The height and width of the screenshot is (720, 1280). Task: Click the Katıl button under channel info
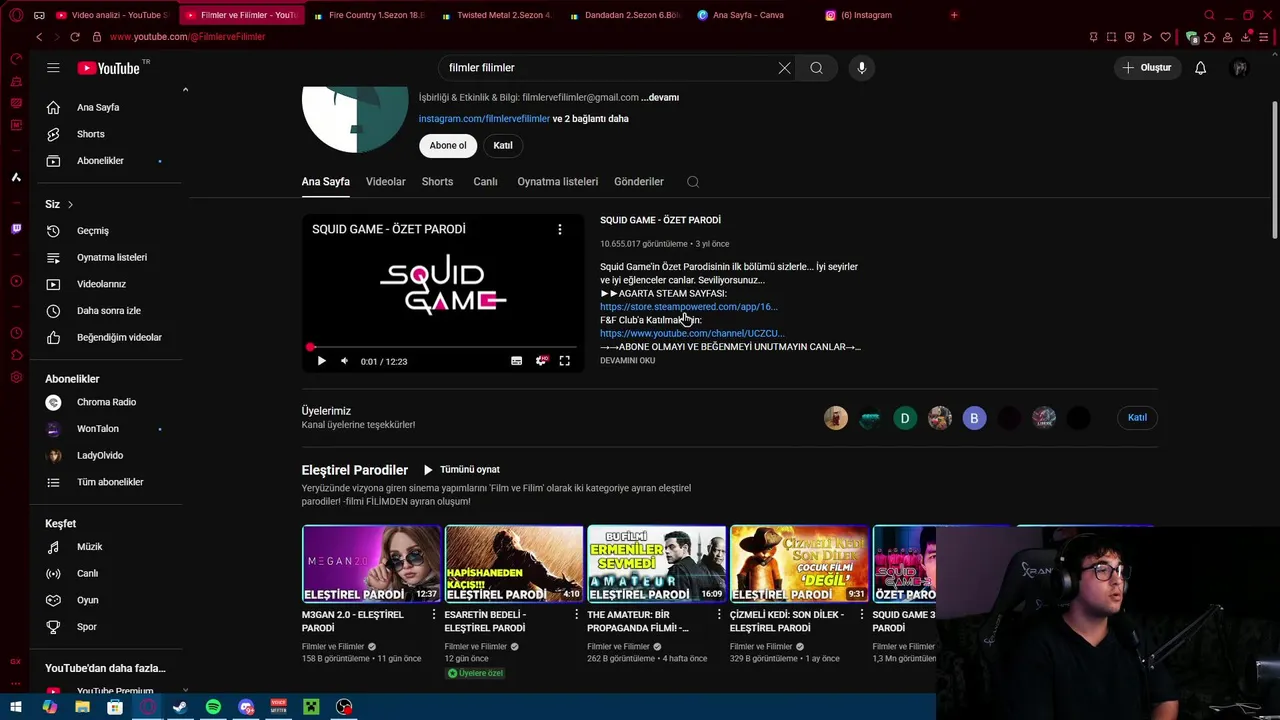pyautogui.click(x=503, y=146)
